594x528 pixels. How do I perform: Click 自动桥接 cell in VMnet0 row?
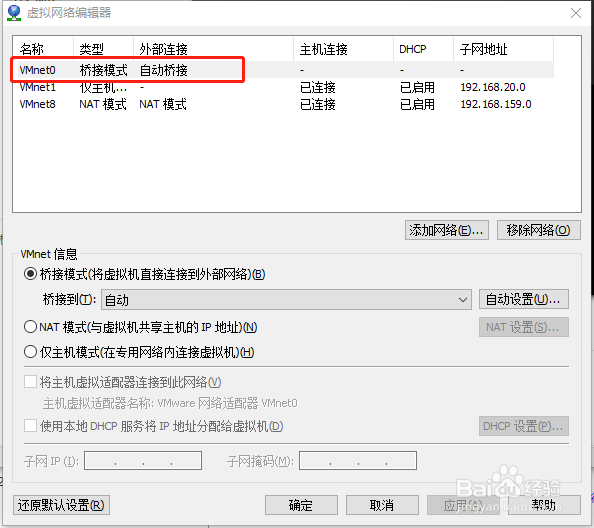pos(163,70)
